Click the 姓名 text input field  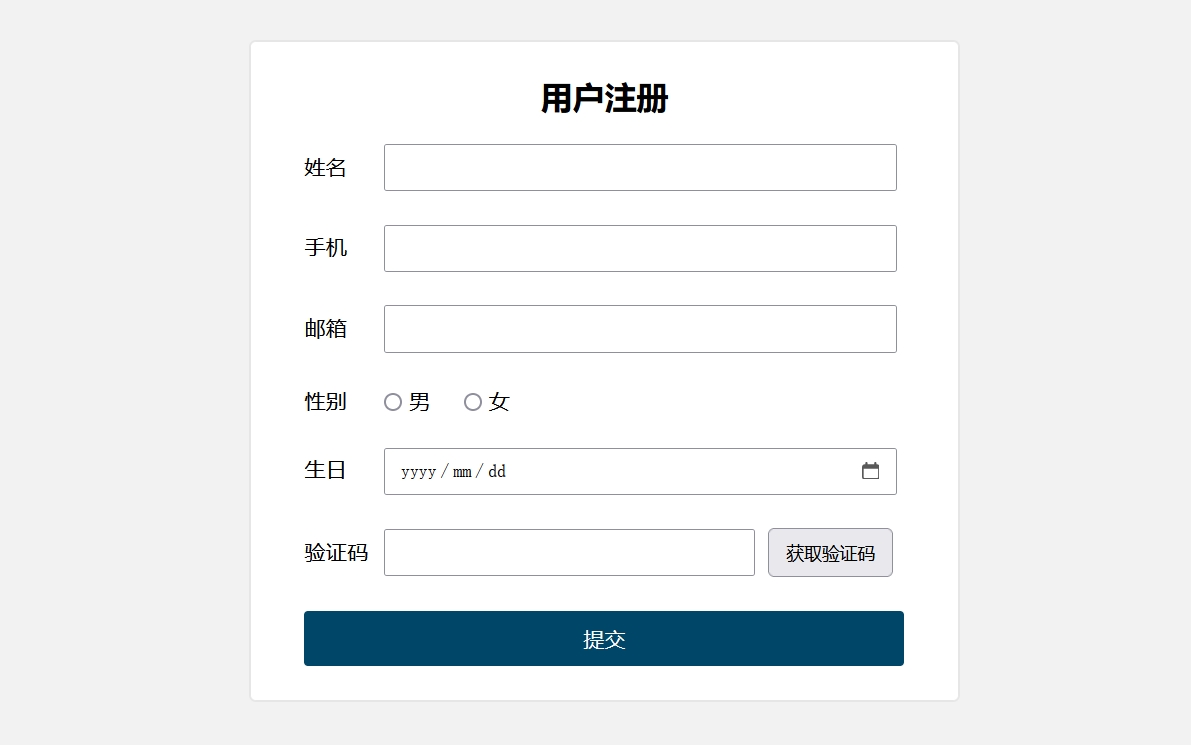coord(640,168)
